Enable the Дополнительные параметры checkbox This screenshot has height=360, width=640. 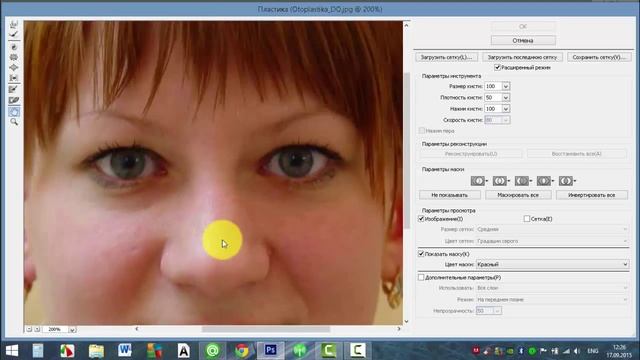coord(421,278)
